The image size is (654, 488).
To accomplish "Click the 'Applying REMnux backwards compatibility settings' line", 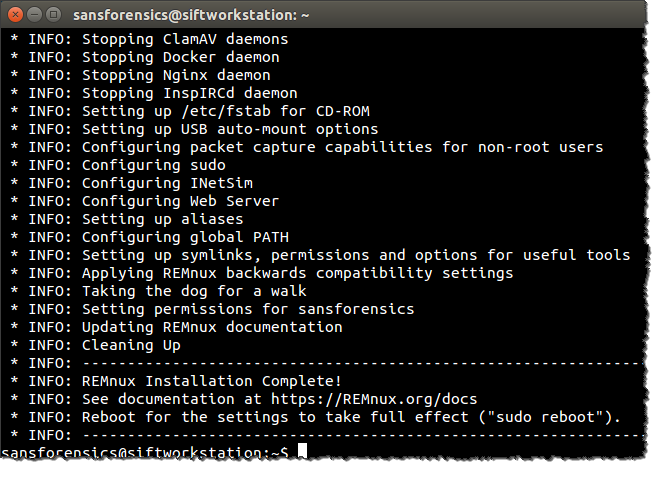I will pyautogui.click(x=262, y=273).
